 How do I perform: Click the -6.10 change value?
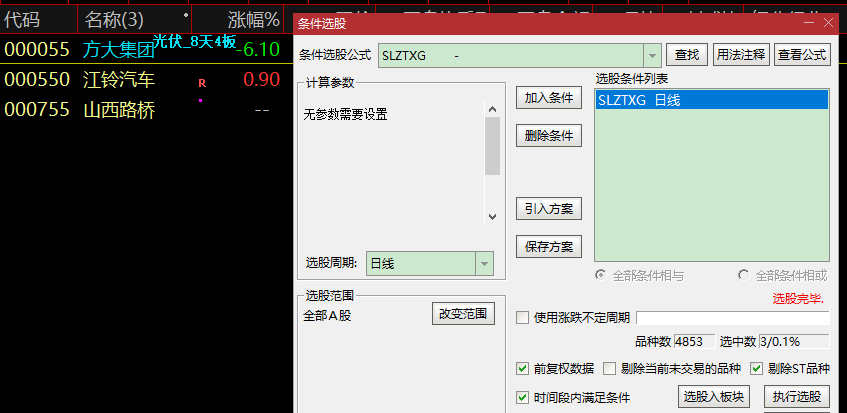258,50
